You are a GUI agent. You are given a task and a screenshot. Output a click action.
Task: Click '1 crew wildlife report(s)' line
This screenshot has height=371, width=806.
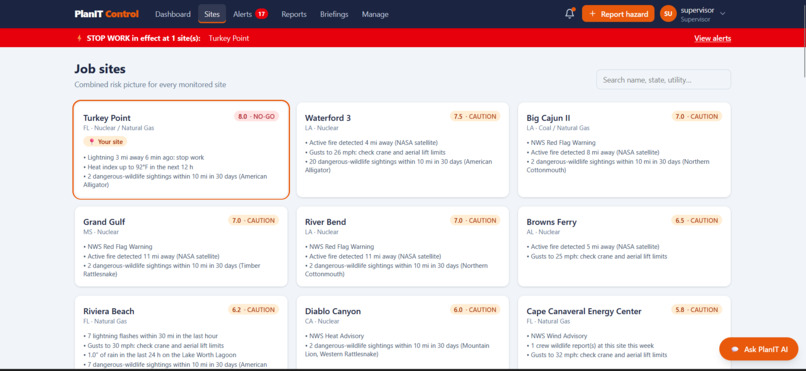coord(590,345)
